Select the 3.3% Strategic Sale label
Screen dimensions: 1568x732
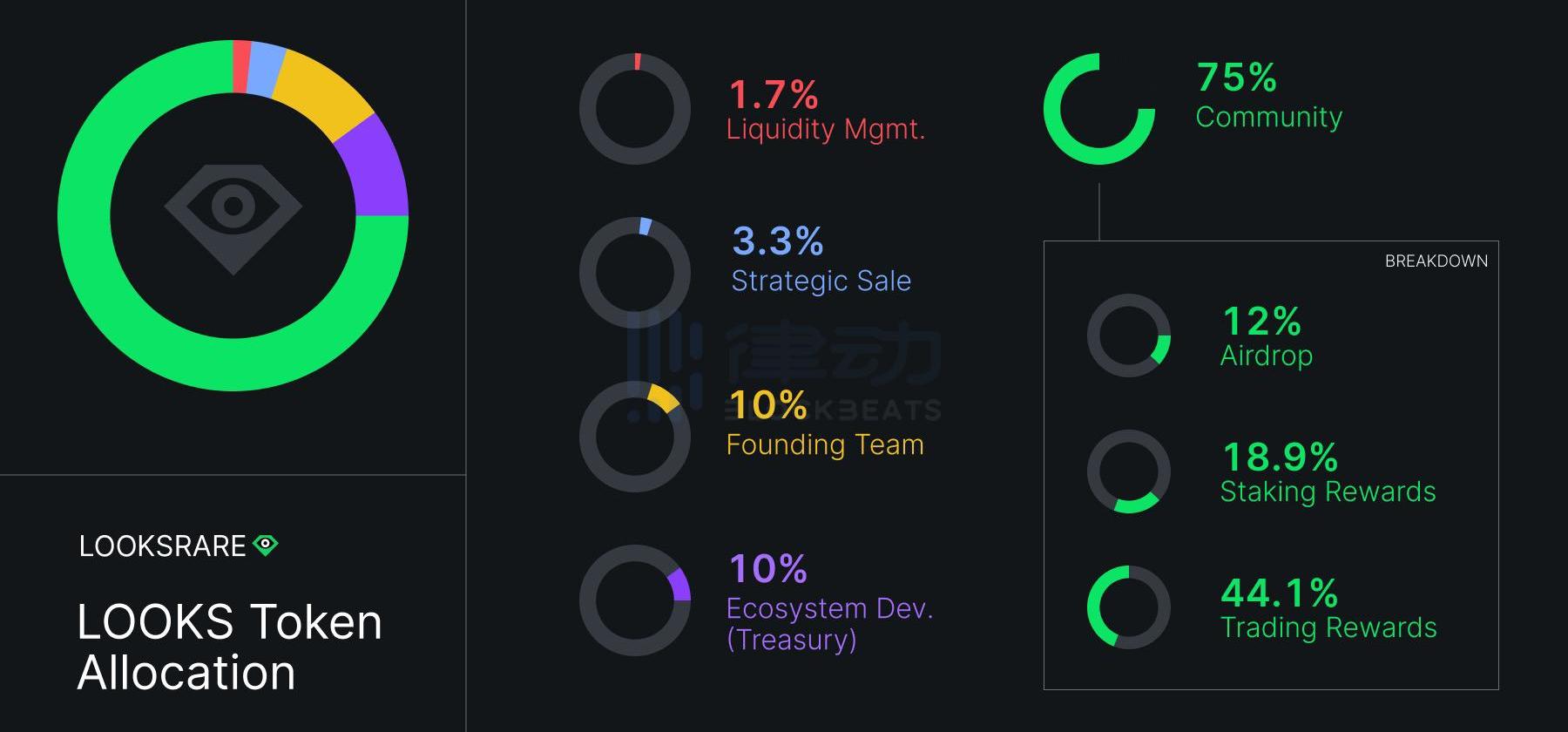(821, 261)
